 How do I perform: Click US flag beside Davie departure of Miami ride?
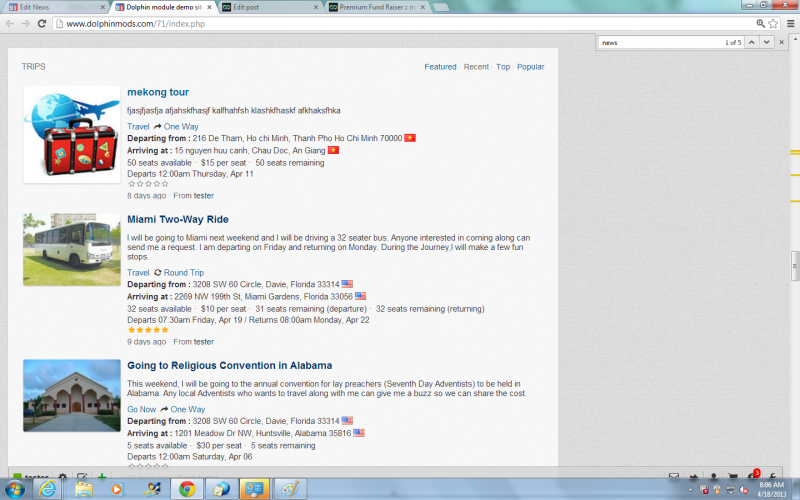click(347, 284)
